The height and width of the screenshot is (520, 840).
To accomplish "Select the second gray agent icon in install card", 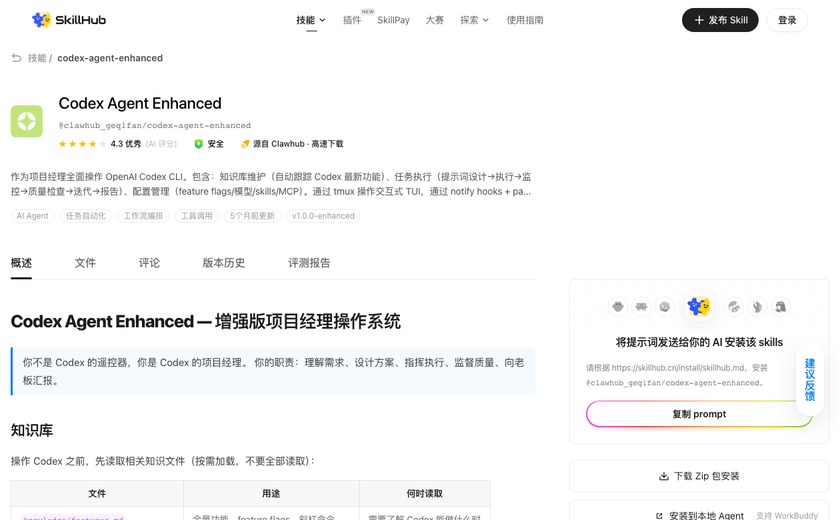I will point(641,307).
